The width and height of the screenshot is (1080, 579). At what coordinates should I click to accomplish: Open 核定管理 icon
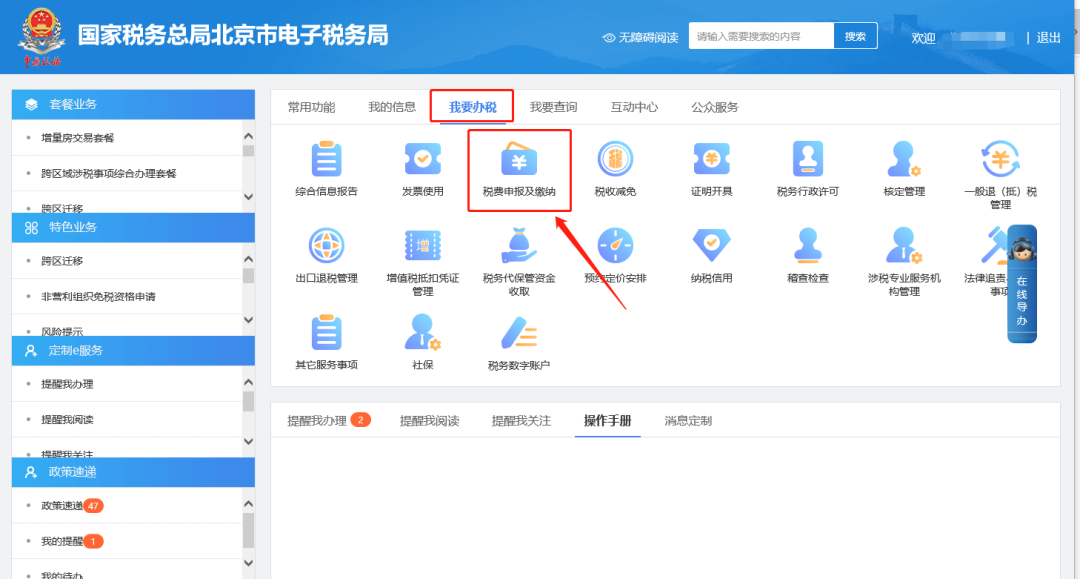click(904, 159)
